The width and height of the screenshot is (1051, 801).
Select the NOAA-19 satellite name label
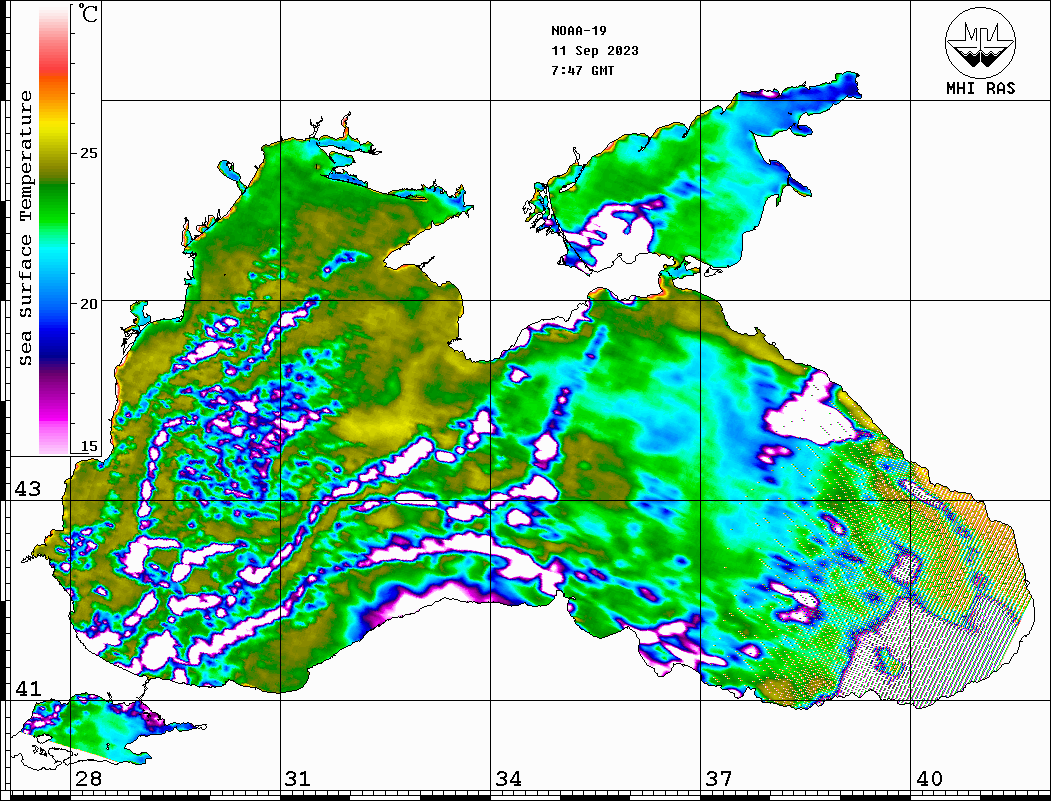pos(579,31)
